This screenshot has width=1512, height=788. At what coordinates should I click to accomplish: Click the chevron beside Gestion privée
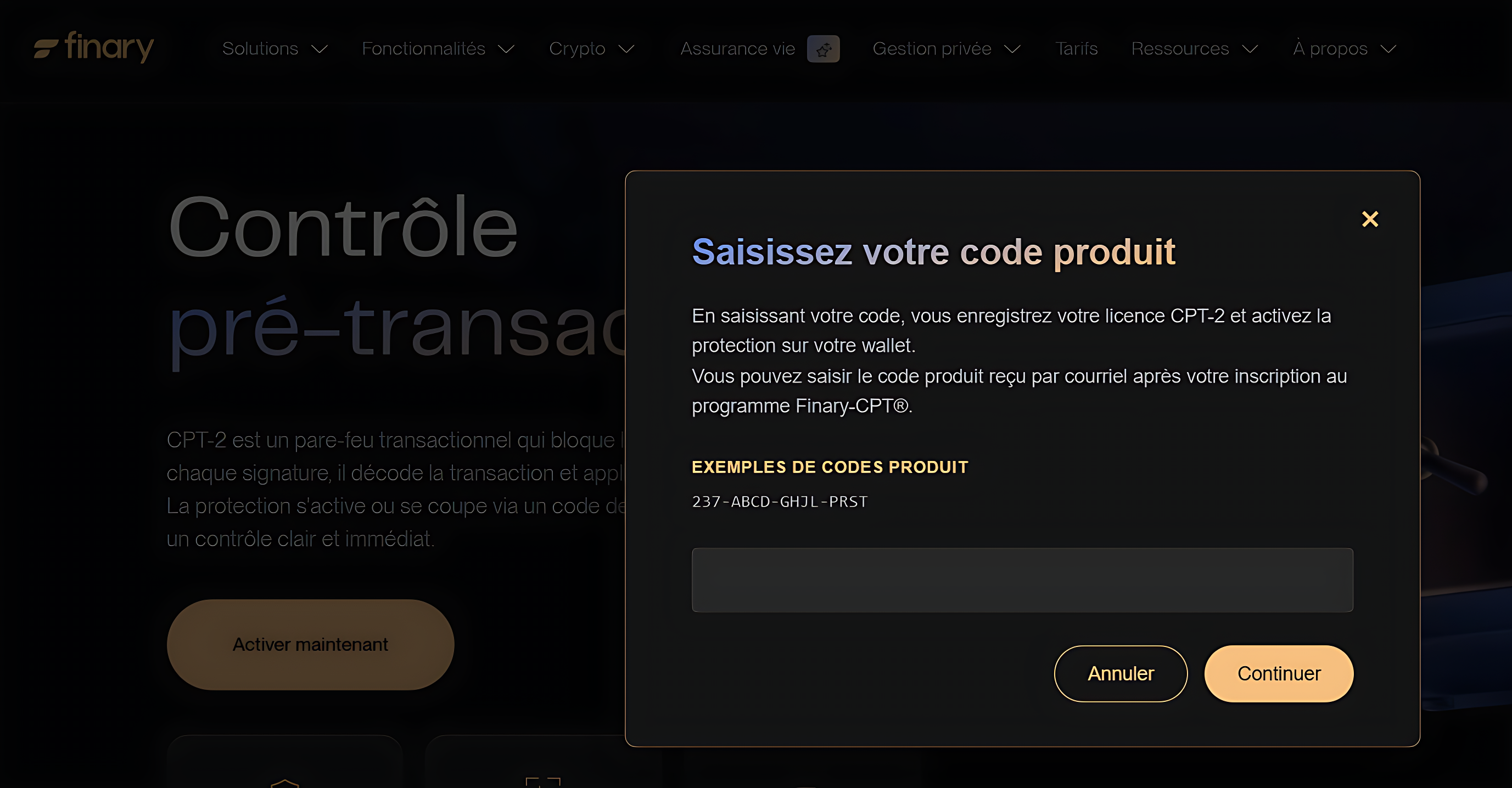tap(1013, 49)
